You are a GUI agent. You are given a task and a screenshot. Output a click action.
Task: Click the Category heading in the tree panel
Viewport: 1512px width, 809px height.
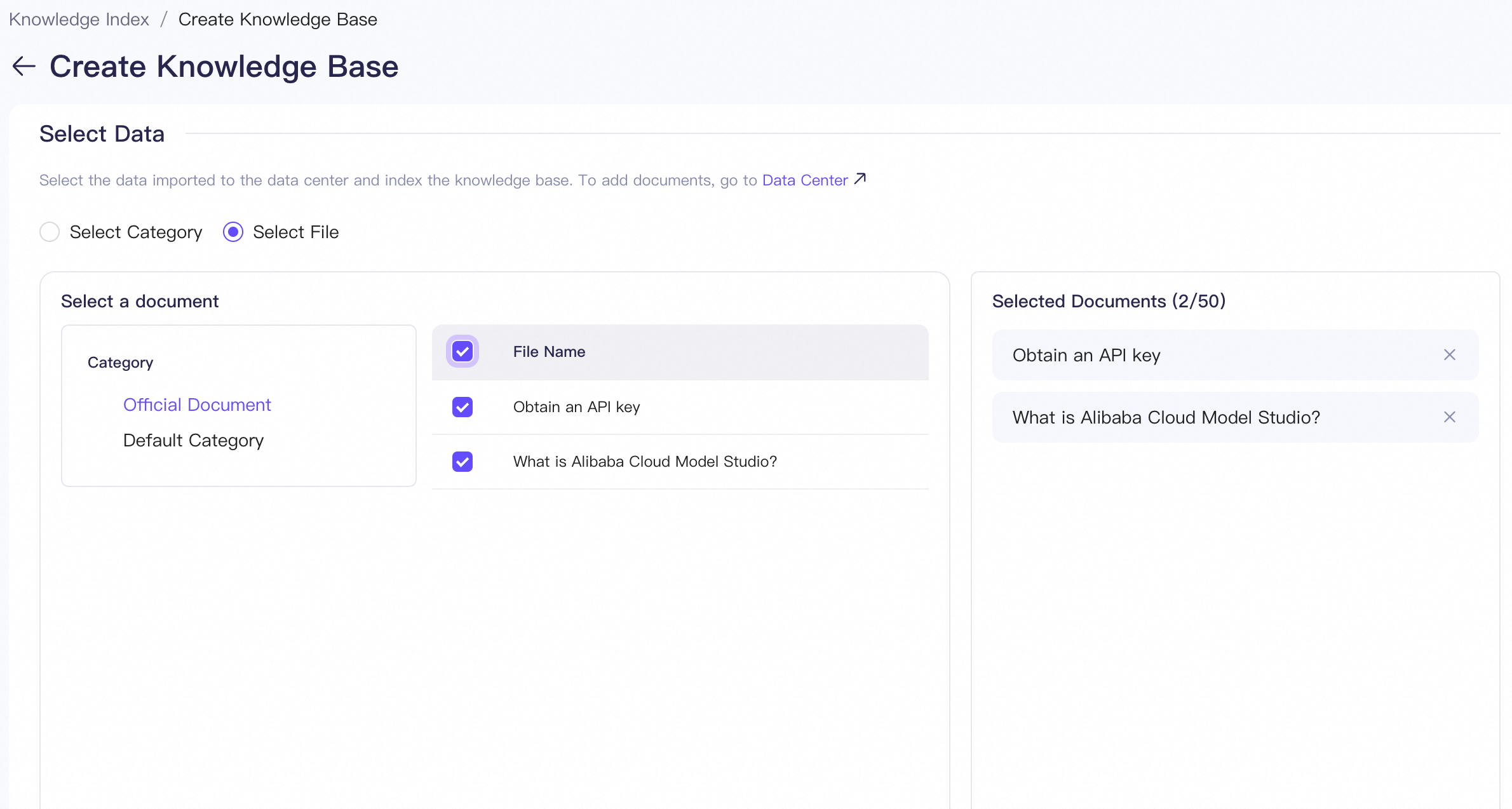(x=120, y=363)
